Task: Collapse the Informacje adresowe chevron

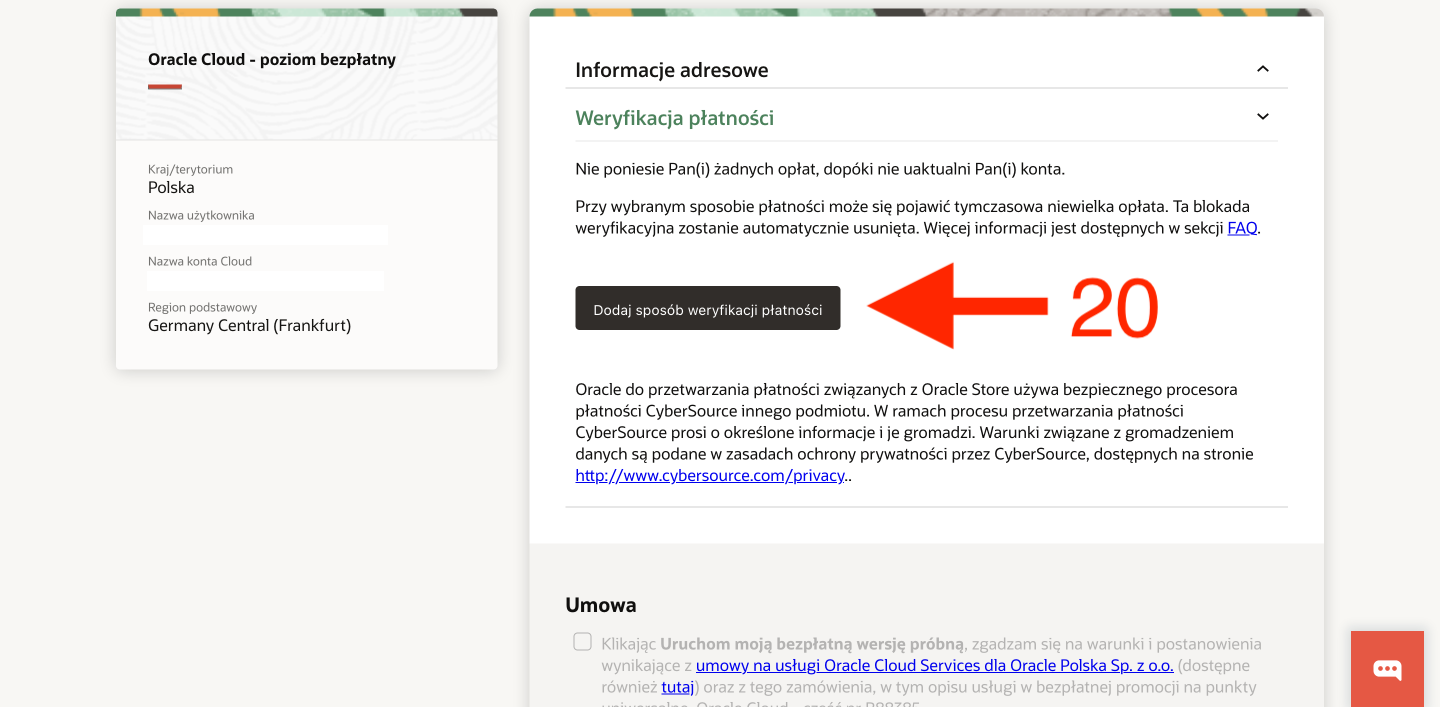Action: [1262, 69]
